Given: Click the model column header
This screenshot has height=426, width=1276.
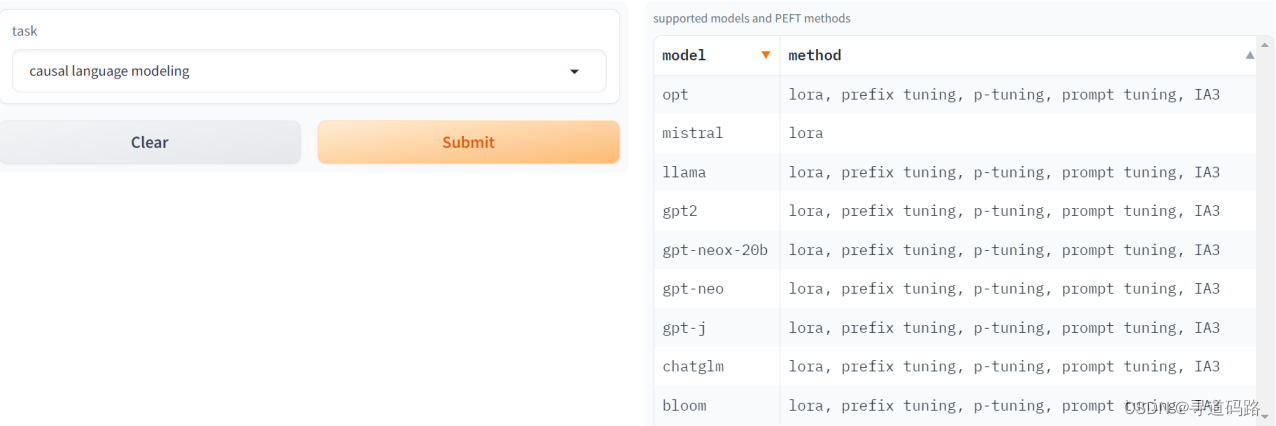Looking at the screenshot, I should [717, 55].
